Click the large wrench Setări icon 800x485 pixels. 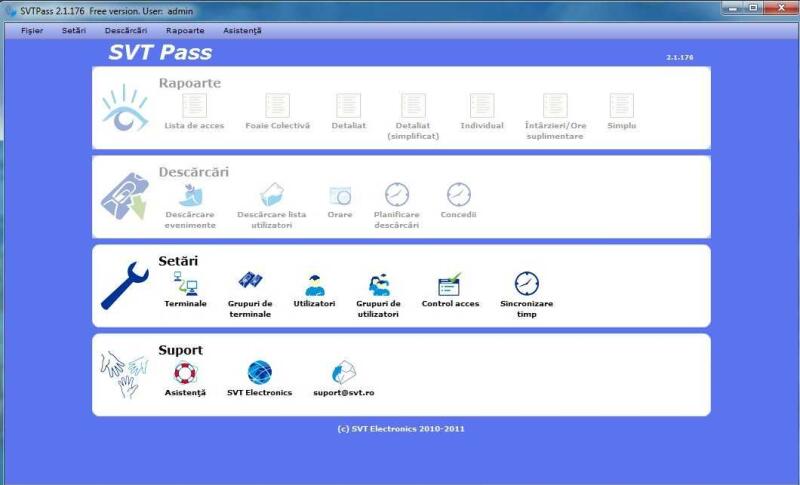124,286
